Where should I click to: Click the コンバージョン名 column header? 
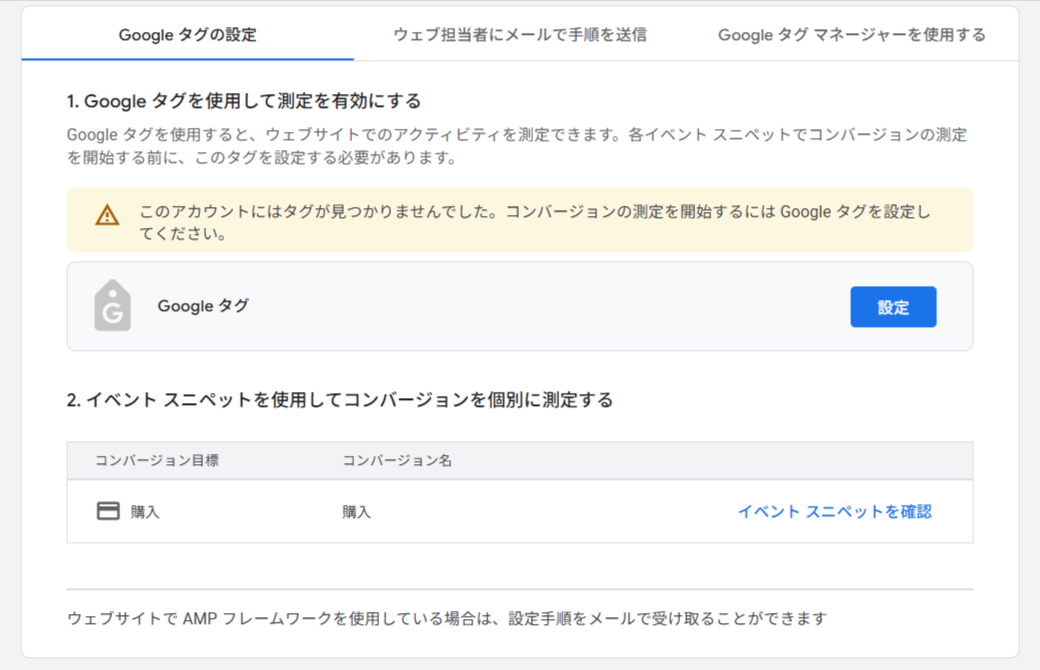click(x=397, y=460)
